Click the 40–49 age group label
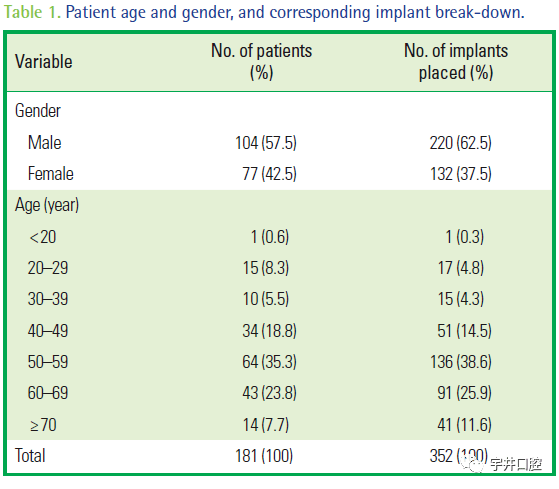559x489 pixels. [48, 331]
